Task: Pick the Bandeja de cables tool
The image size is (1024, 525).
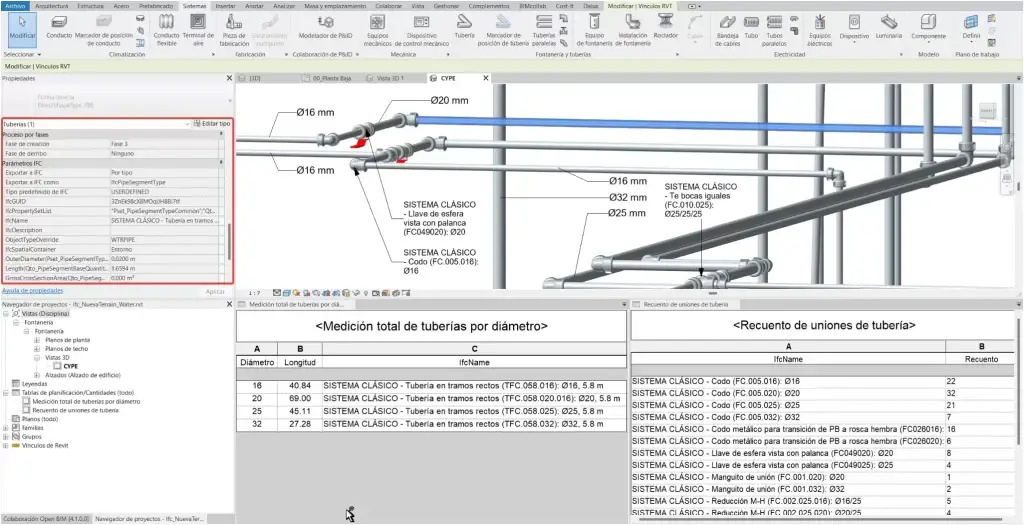Action: [727, 30]
